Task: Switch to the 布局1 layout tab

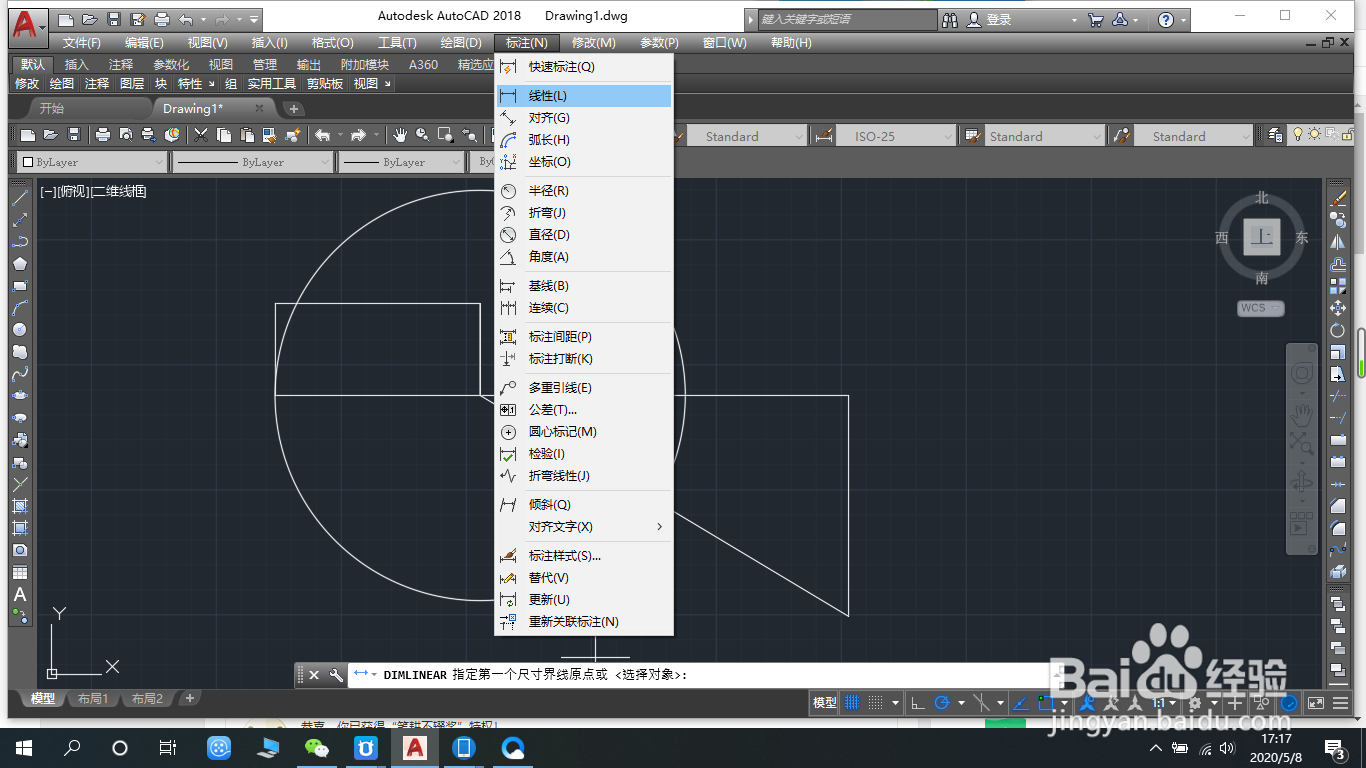Action: click(x=92, y=699)
